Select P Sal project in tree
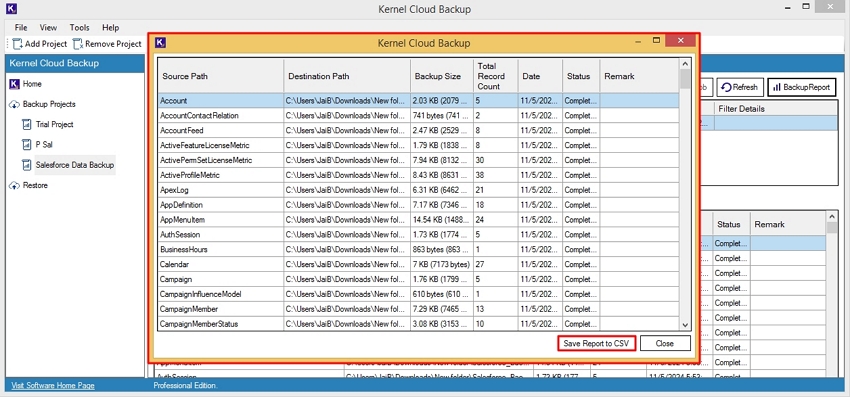The height and width of the screenshot is (397, 850). pos(44,145)
